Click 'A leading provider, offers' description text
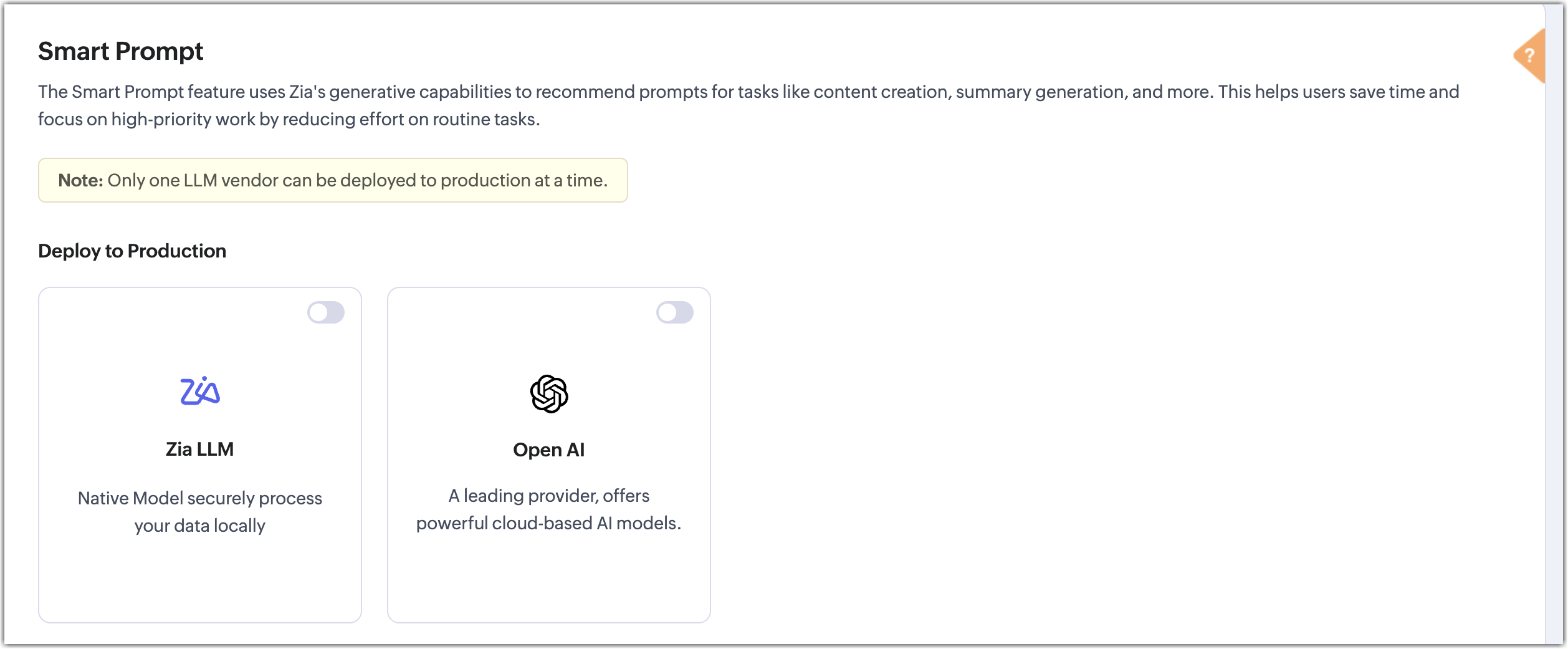This screenshot has width=1568, height=649. [x=549, y=496]
